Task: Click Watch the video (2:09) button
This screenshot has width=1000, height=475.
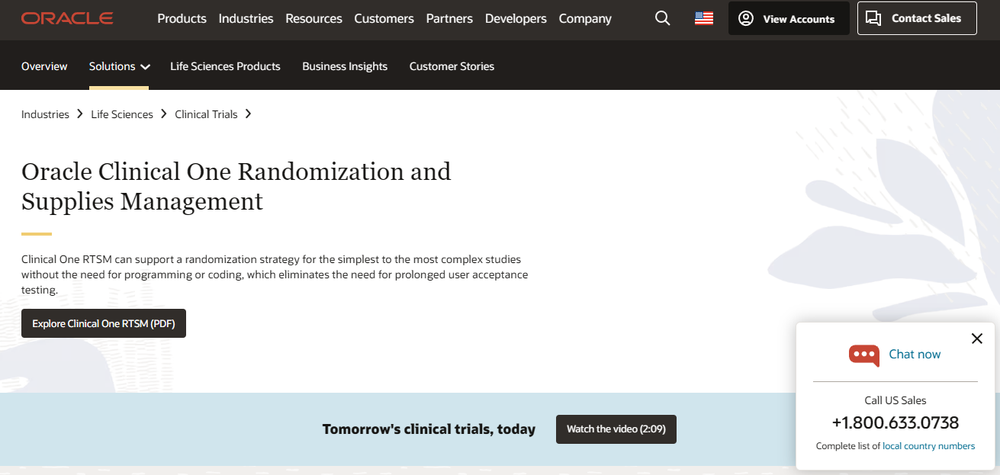Action: click(616, 429)
